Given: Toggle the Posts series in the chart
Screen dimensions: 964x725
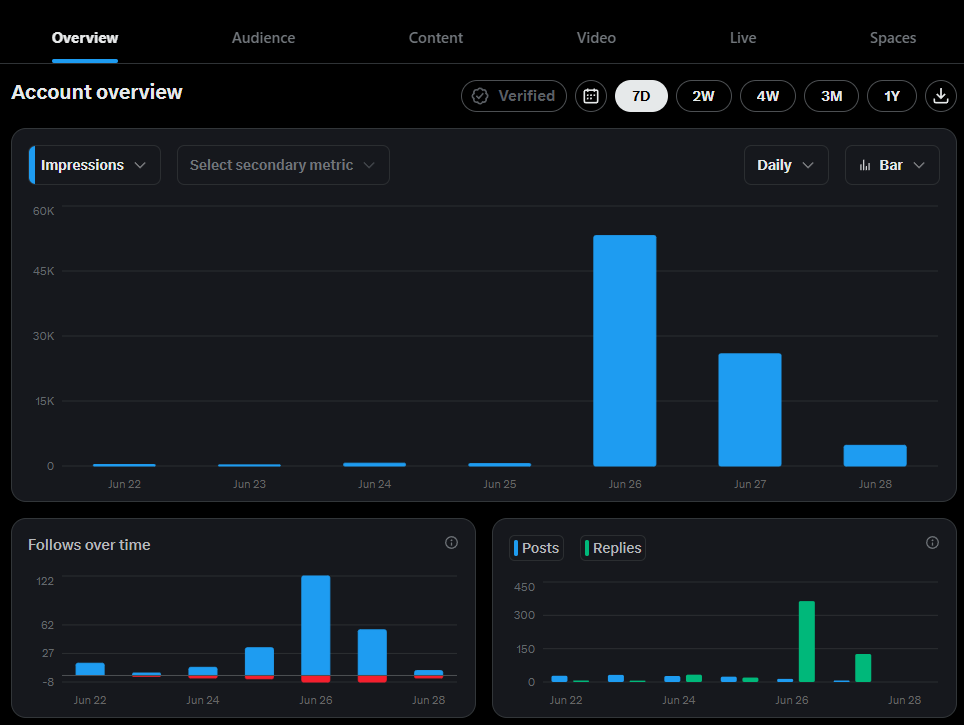Looking at the screenshot, I should (537, 548).
